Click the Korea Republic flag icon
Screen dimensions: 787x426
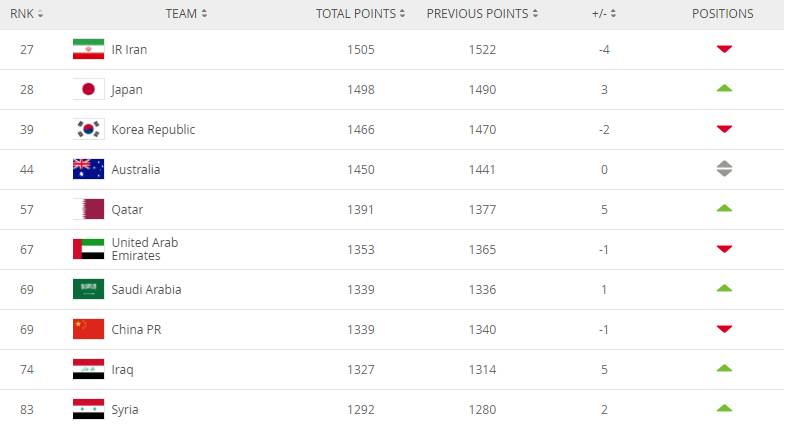tap(88, 129)
